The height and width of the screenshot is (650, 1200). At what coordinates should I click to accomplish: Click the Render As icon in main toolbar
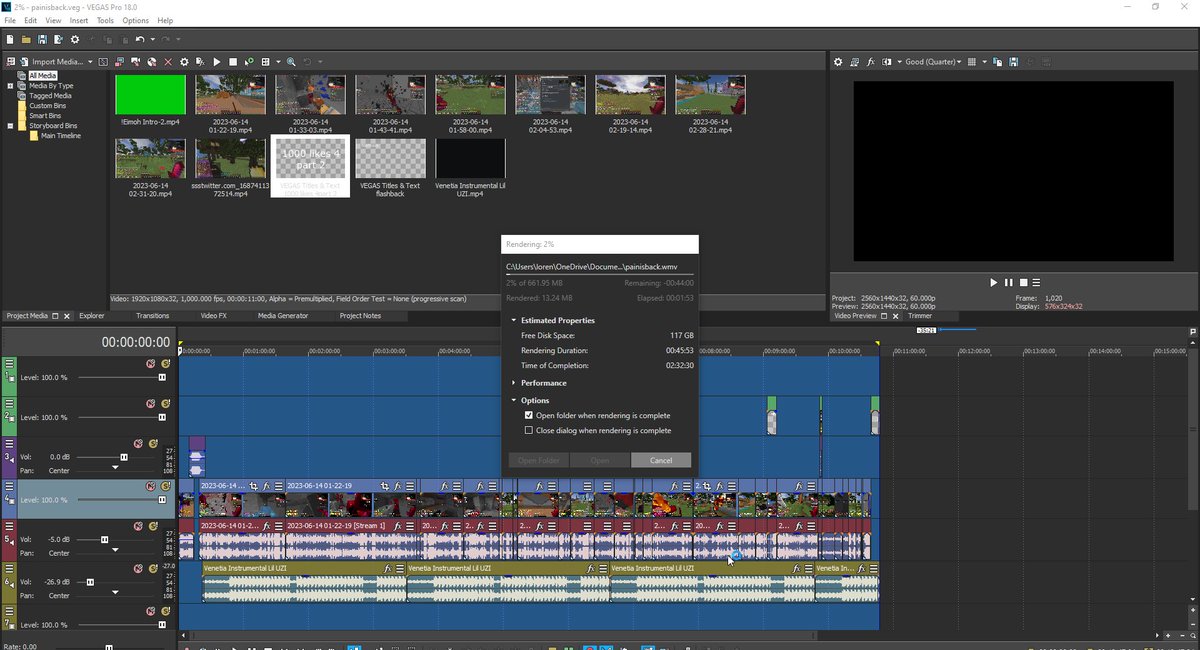click(x=58, y=39)
